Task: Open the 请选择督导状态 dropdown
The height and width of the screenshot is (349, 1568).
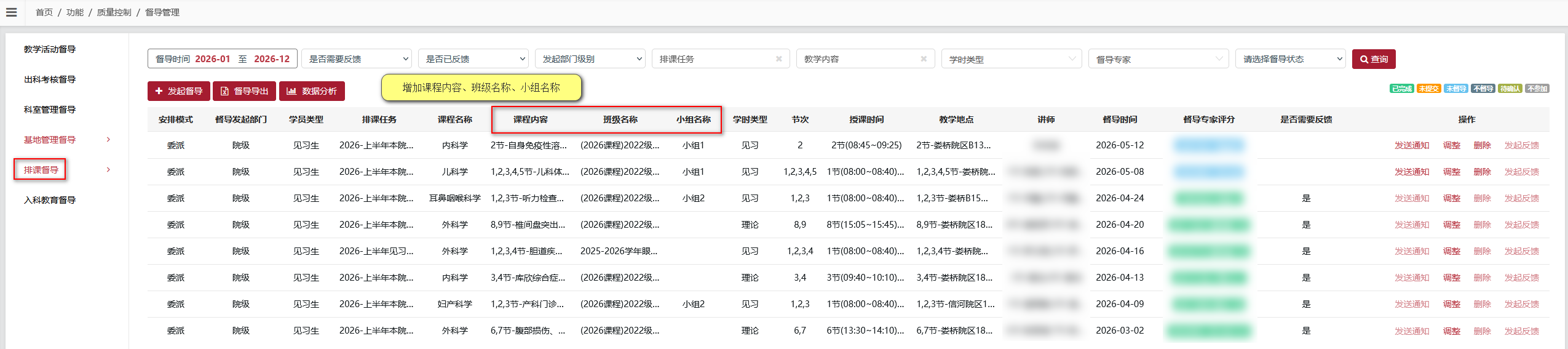Action: pos(1291,59)
